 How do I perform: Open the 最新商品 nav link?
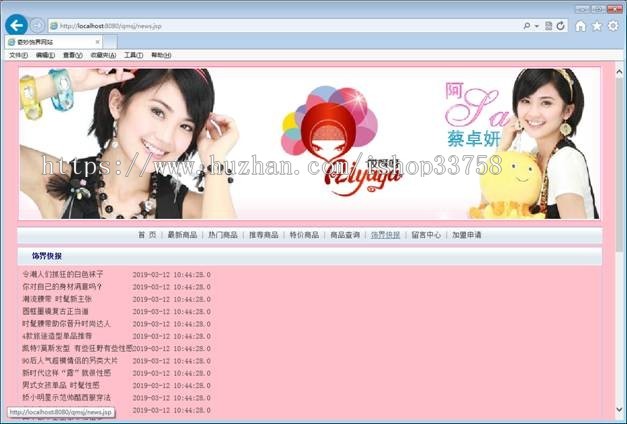(x=182, y=235)
